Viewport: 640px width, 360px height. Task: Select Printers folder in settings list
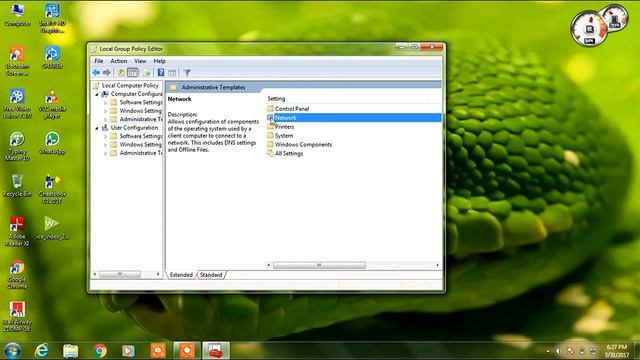pos(284,127)
